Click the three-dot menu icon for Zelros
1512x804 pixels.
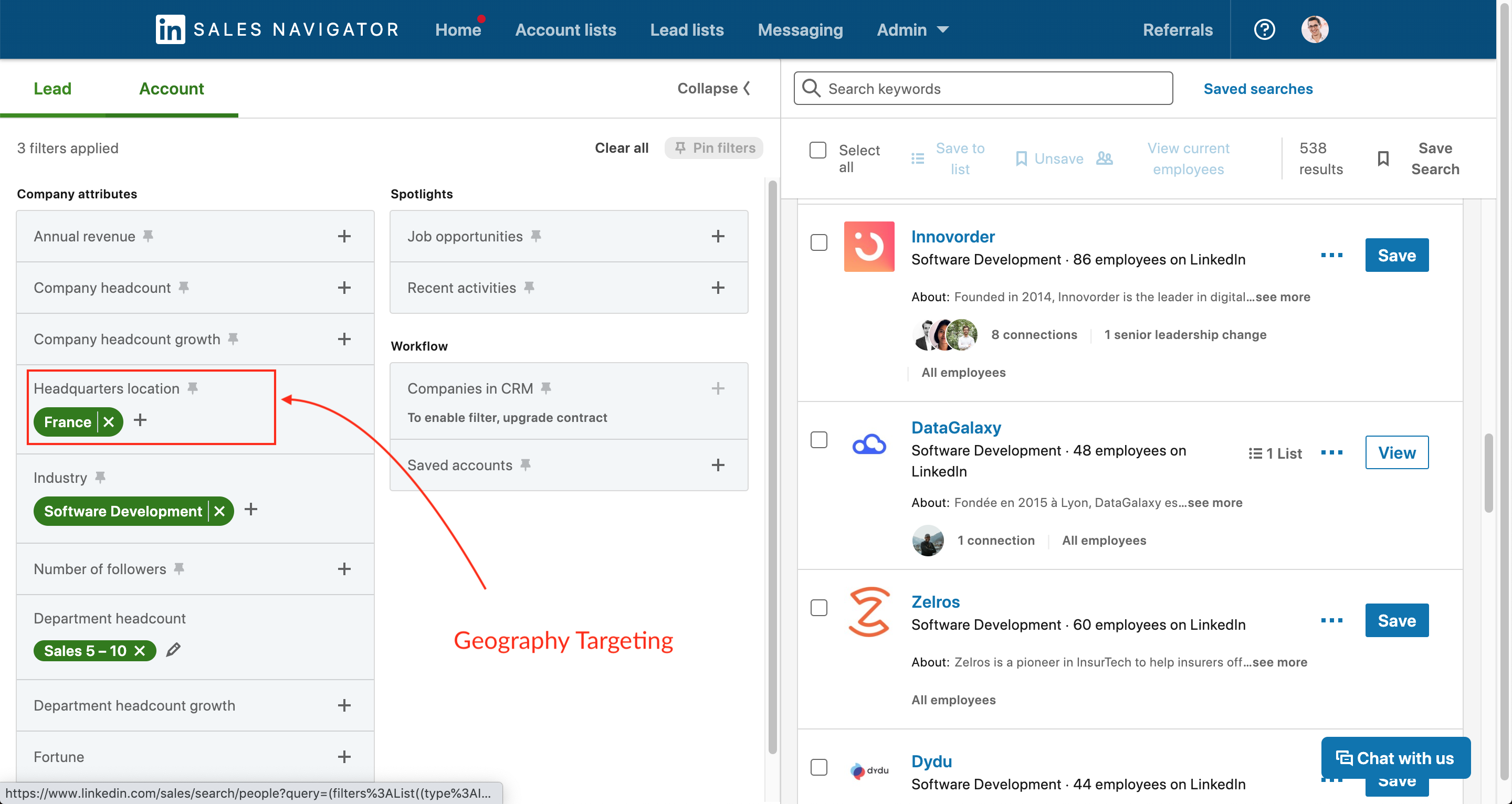1332,619
